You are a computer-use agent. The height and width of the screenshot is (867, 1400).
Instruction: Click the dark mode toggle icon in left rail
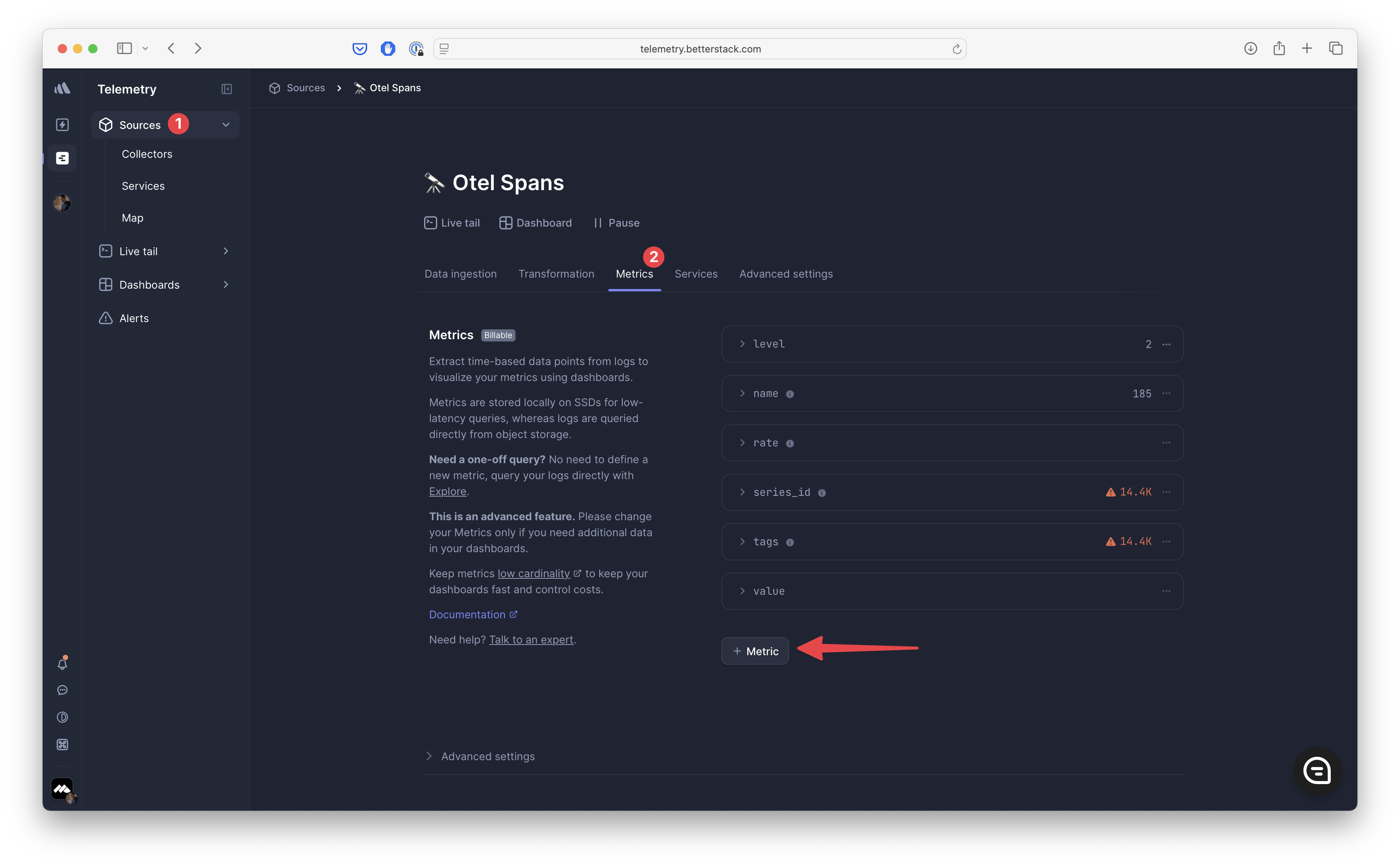(62, 717)
